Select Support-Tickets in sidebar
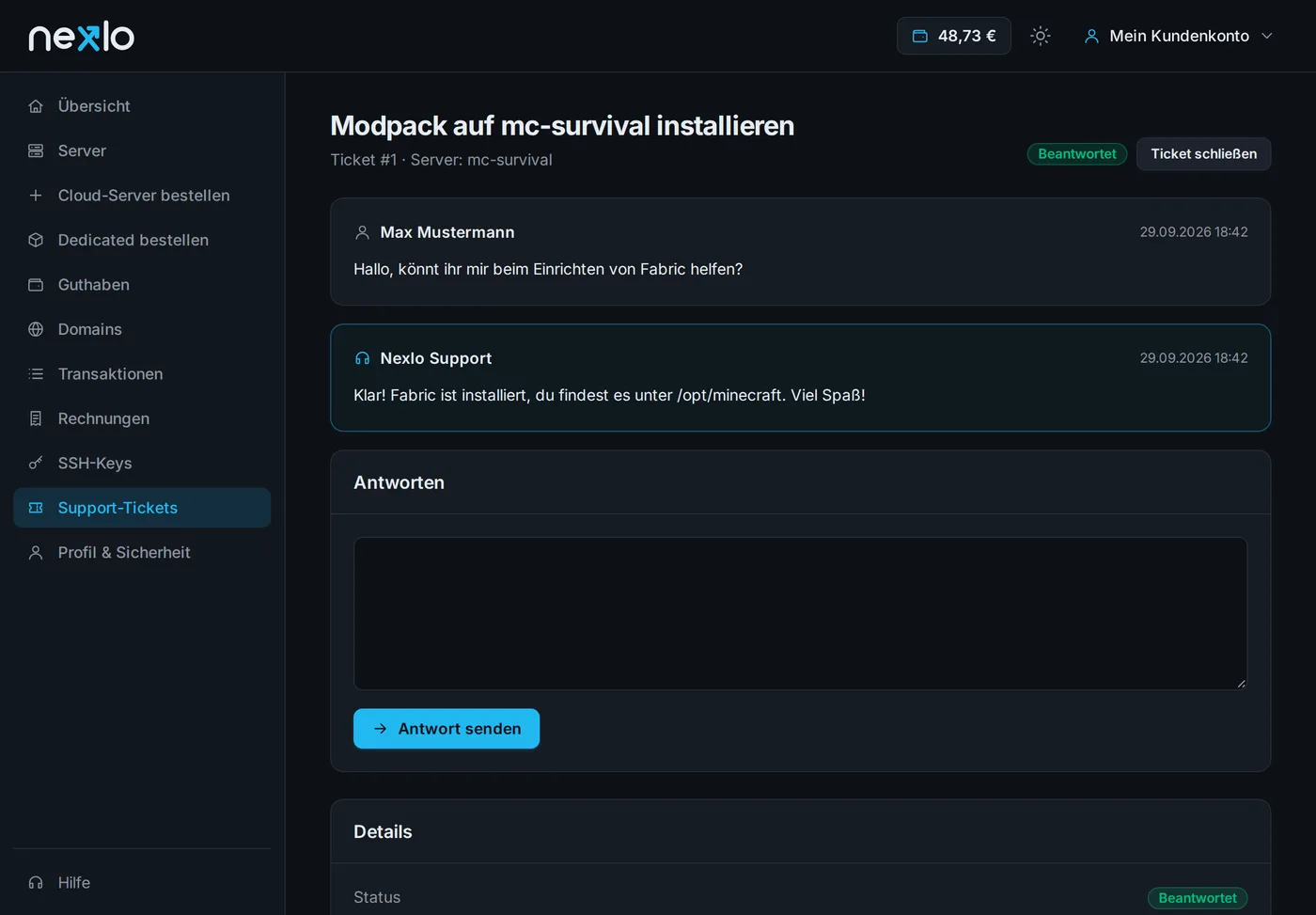Screen dimensions: 1316x915 pos(142,508)
